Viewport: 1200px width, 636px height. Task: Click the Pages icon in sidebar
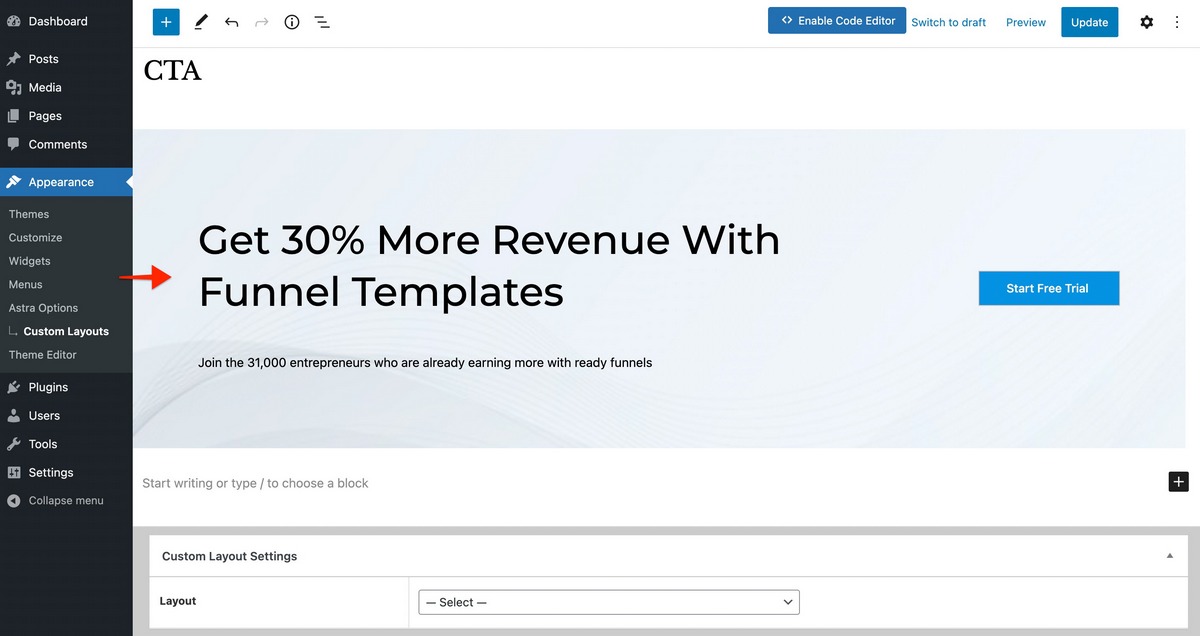[14, 116]
